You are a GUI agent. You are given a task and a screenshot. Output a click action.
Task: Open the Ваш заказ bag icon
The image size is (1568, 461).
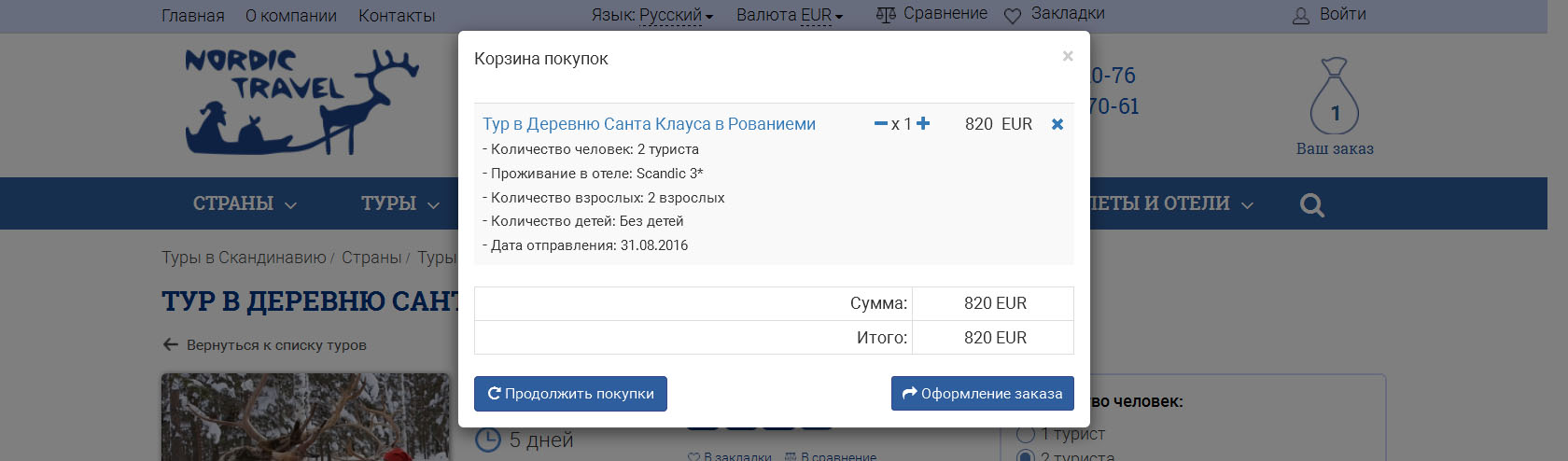[1335, 96]
